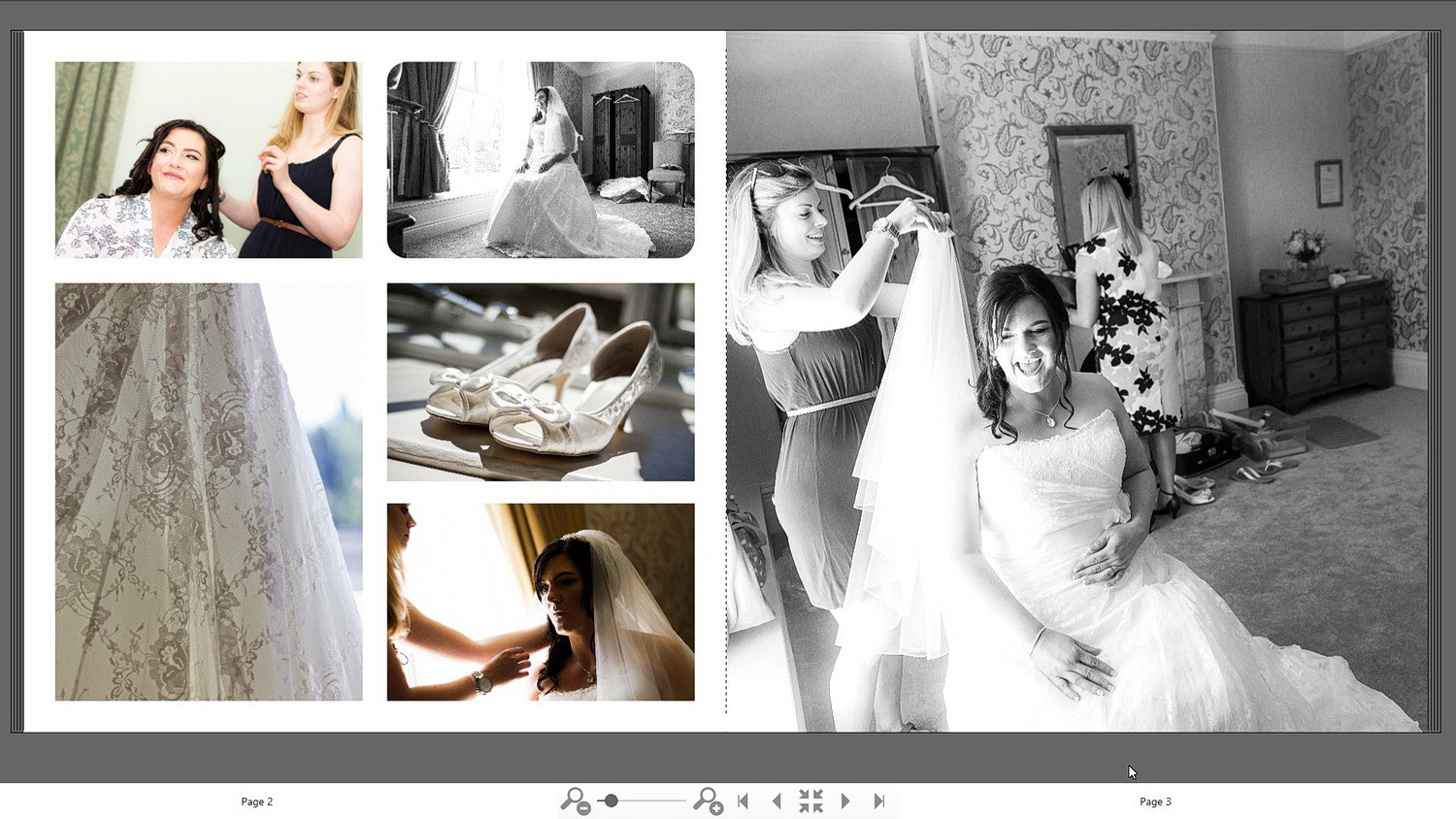Click the Page 3 label
This screenshot has height=819, width=1456.
click(x=1155, y=802)
